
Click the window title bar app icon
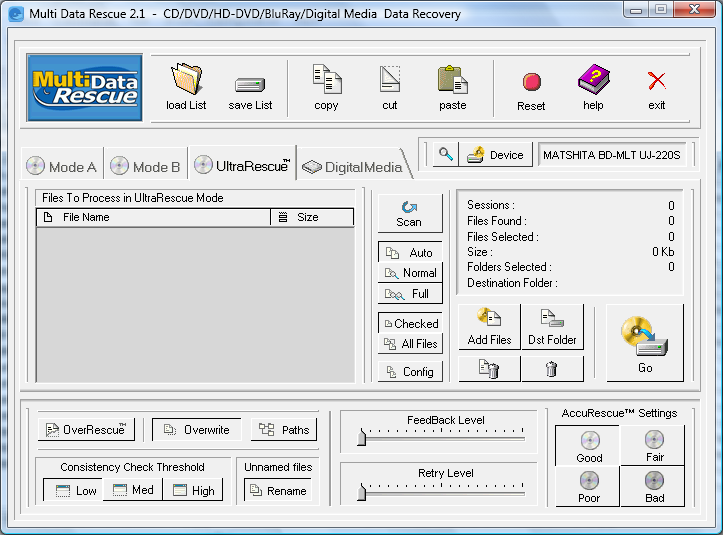(16, 14)
